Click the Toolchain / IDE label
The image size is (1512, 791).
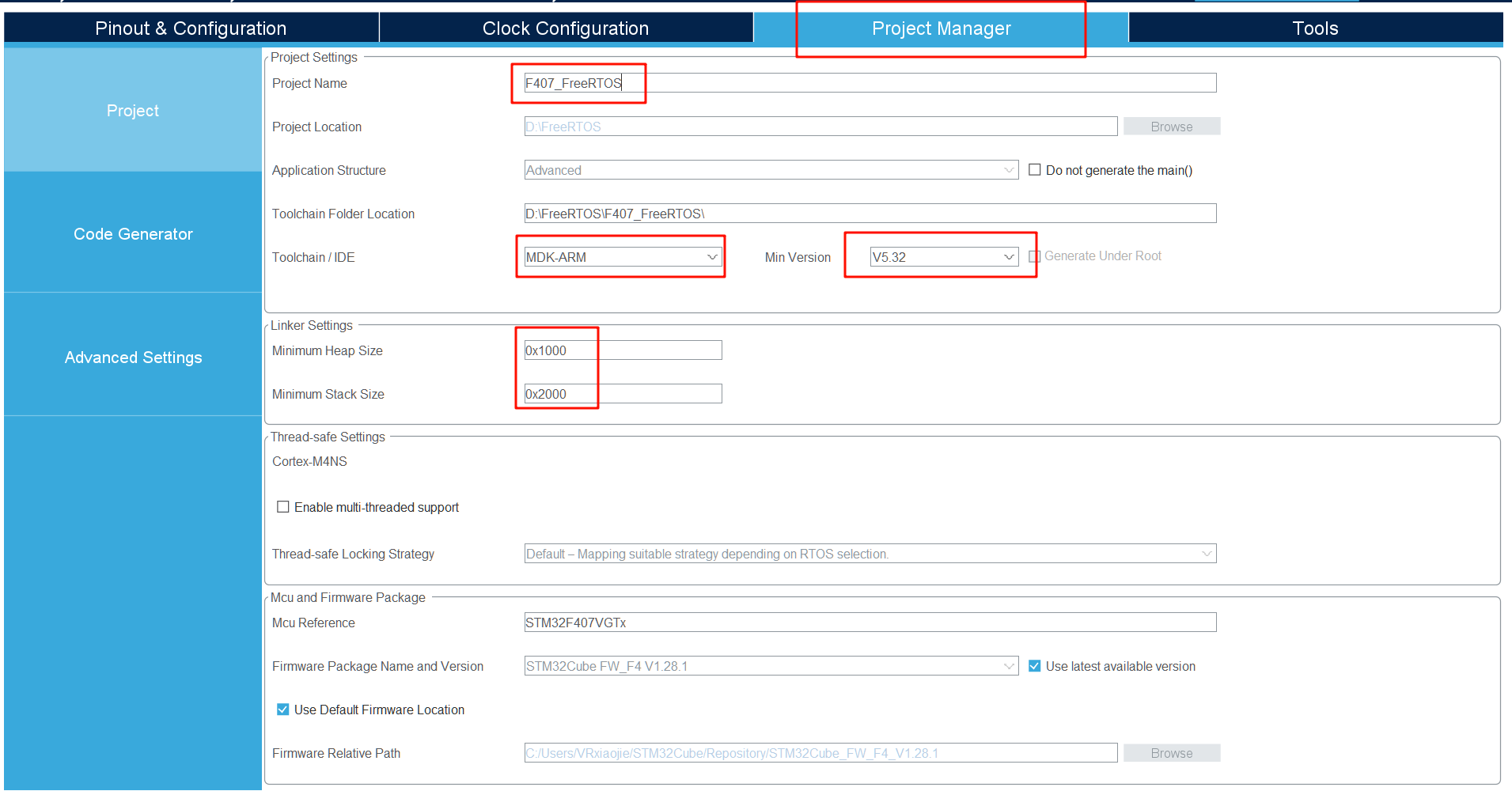[x=313, y=257]
